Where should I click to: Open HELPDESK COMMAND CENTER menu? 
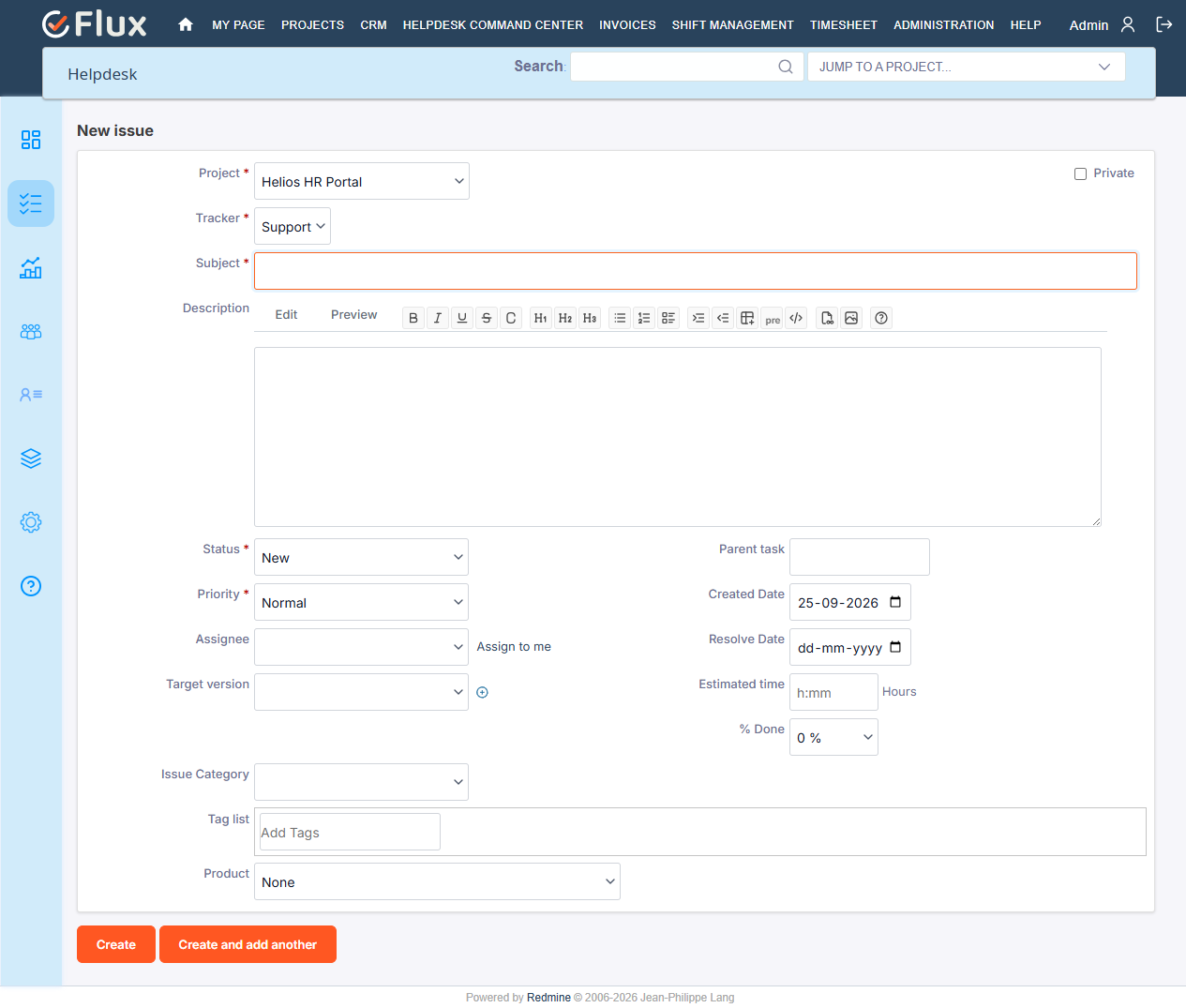[493, 25]
